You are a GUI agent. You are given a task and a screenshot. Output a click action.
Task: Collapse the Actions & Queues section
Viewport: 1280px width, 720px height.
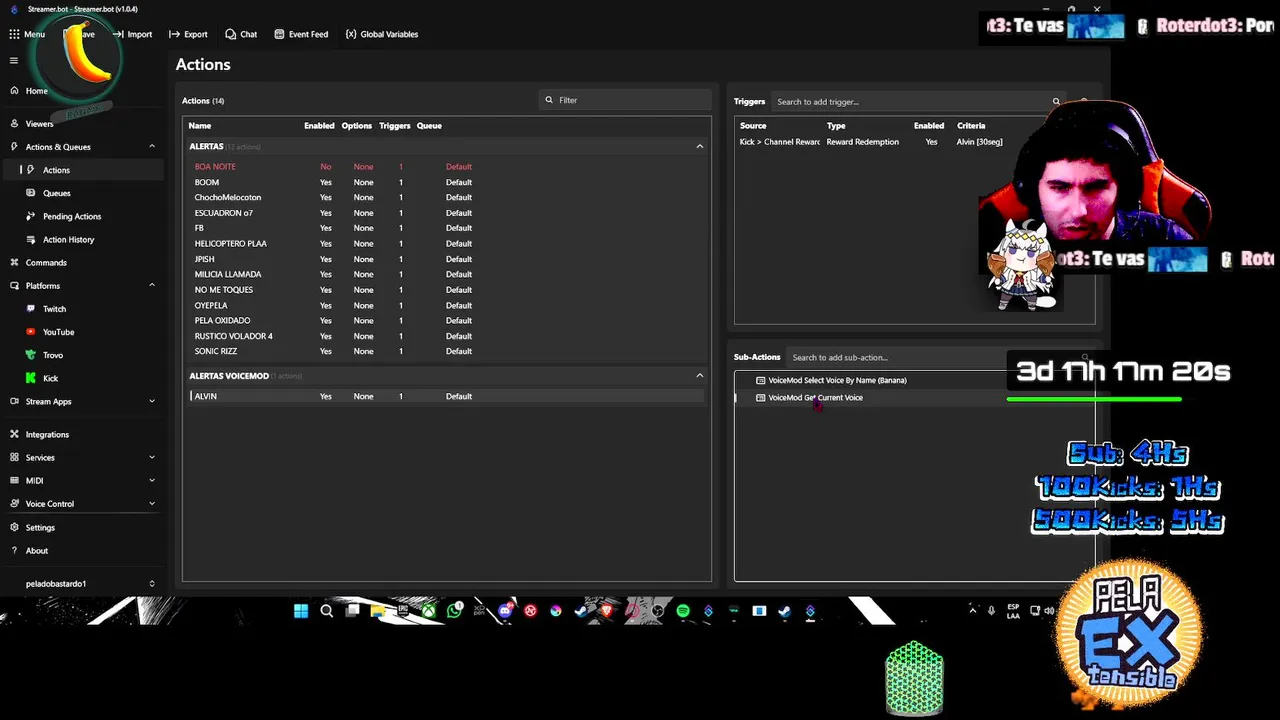point(152,147)
